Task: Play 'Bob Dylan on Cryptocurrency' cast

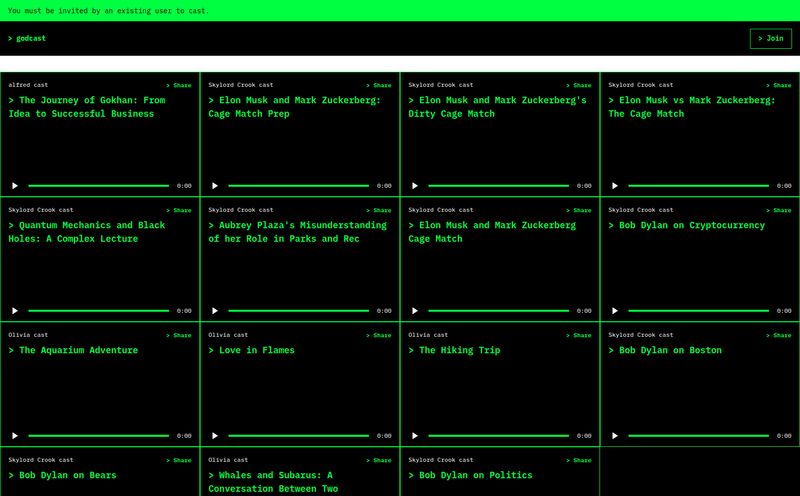Action: 615,311
